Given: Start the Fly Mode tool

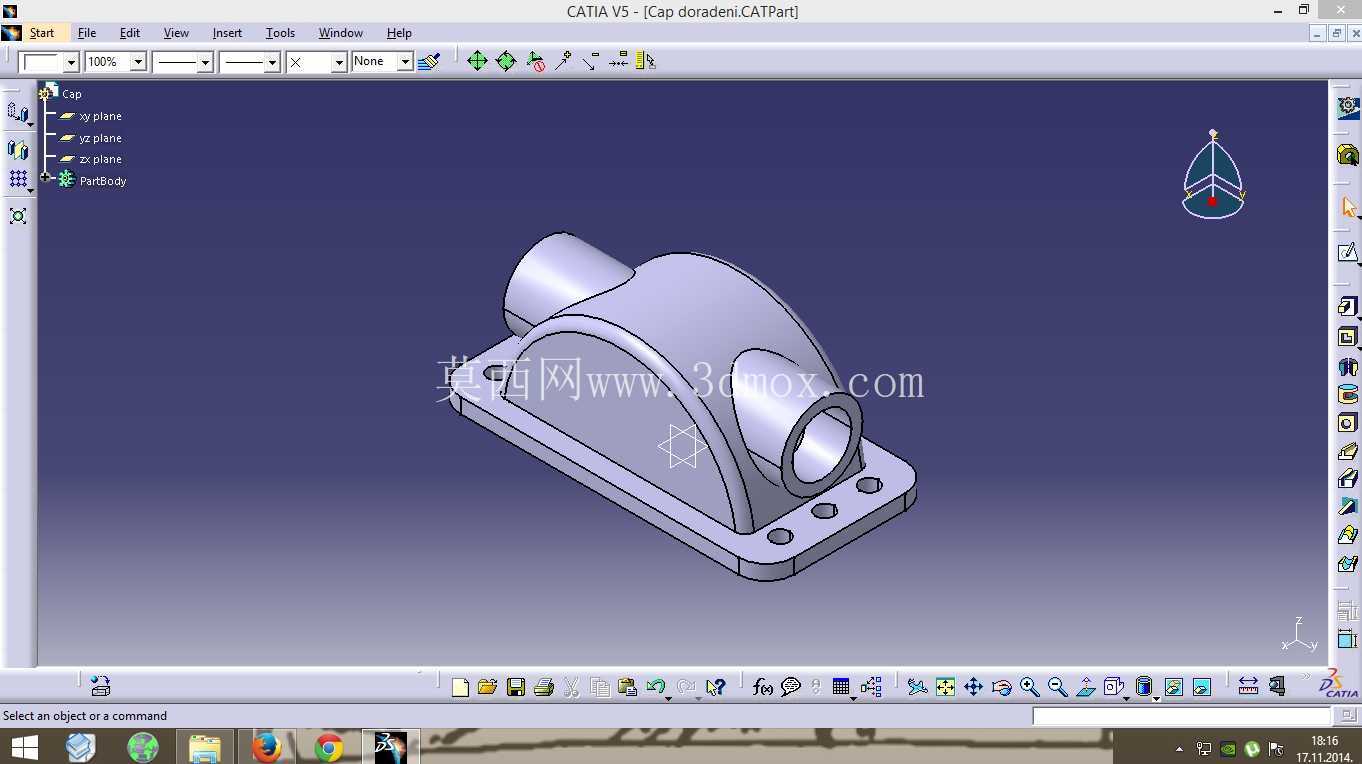Looking at the screenshot, I should [x=917, y=687].
